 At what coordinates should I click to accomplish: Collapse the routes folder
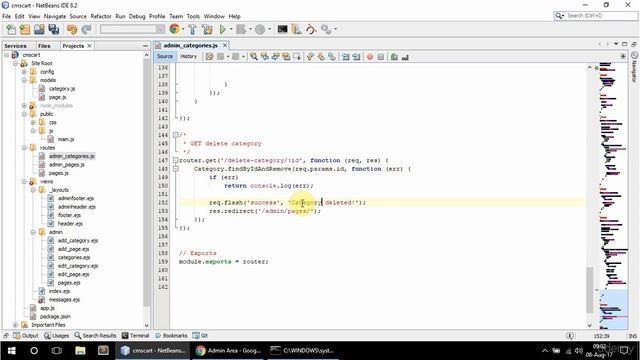24,148
